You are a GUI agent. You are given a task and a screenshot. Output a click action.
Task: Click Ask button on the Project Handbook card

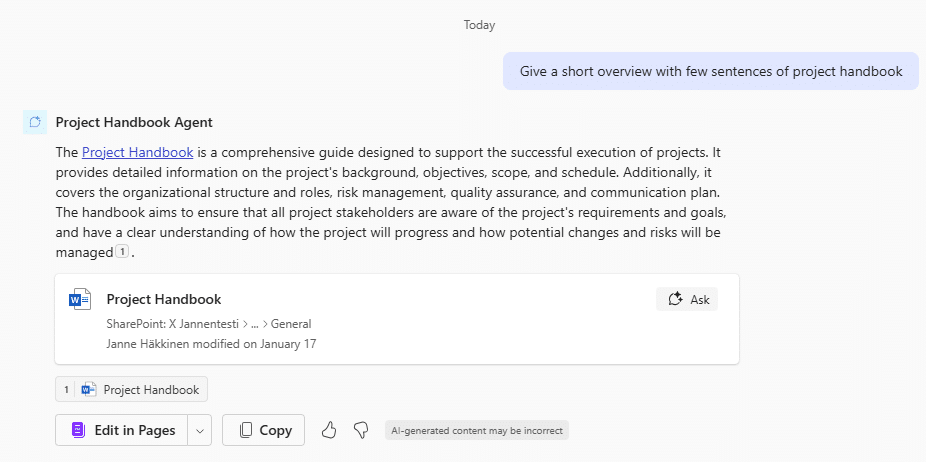[x=687, y=300]
